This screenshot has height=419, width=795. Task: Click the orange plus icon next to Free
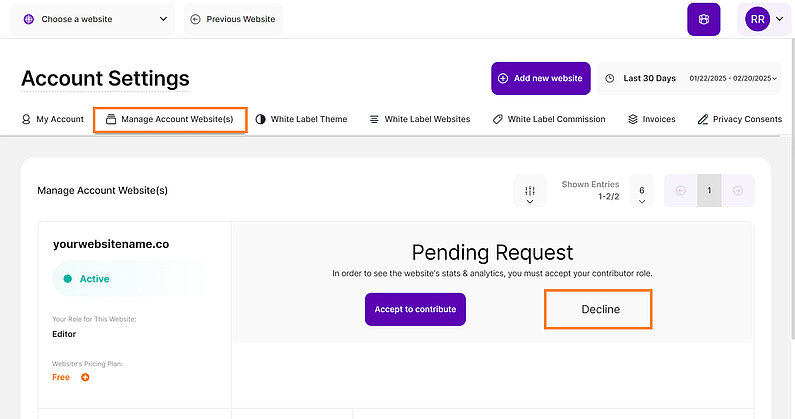[x=85, y=377]
